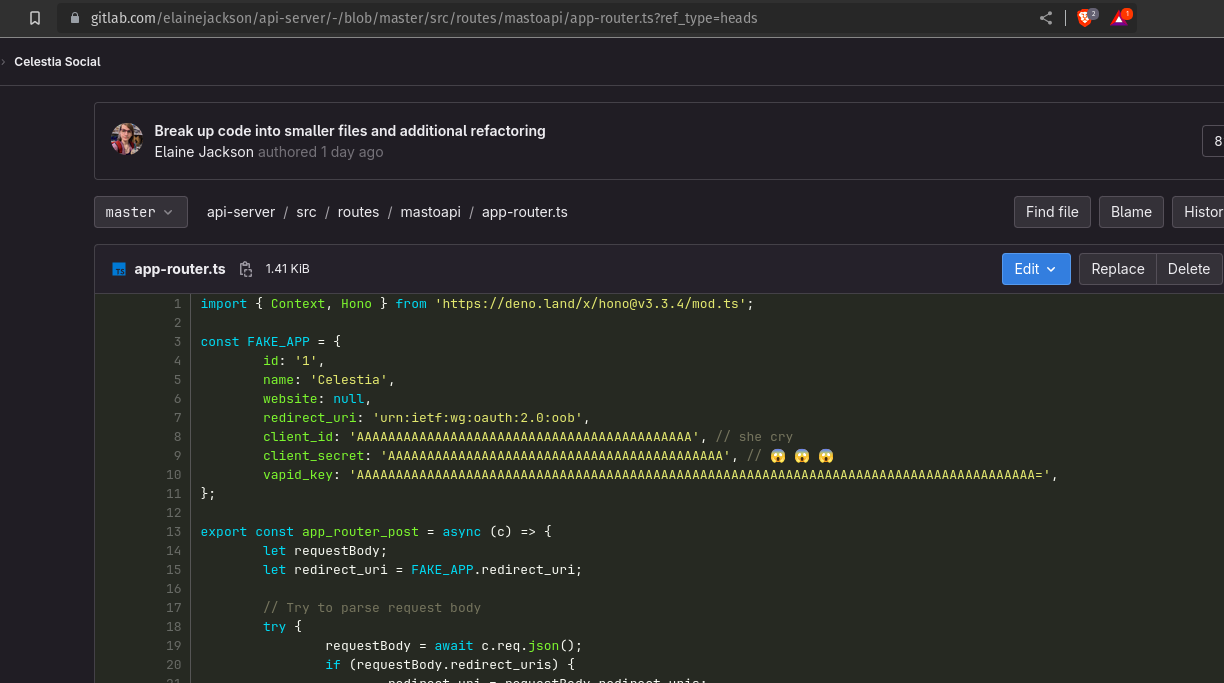Navigate to api-server breadcrumb
This screenshot has width=1224, height=683.
[240, 212]
